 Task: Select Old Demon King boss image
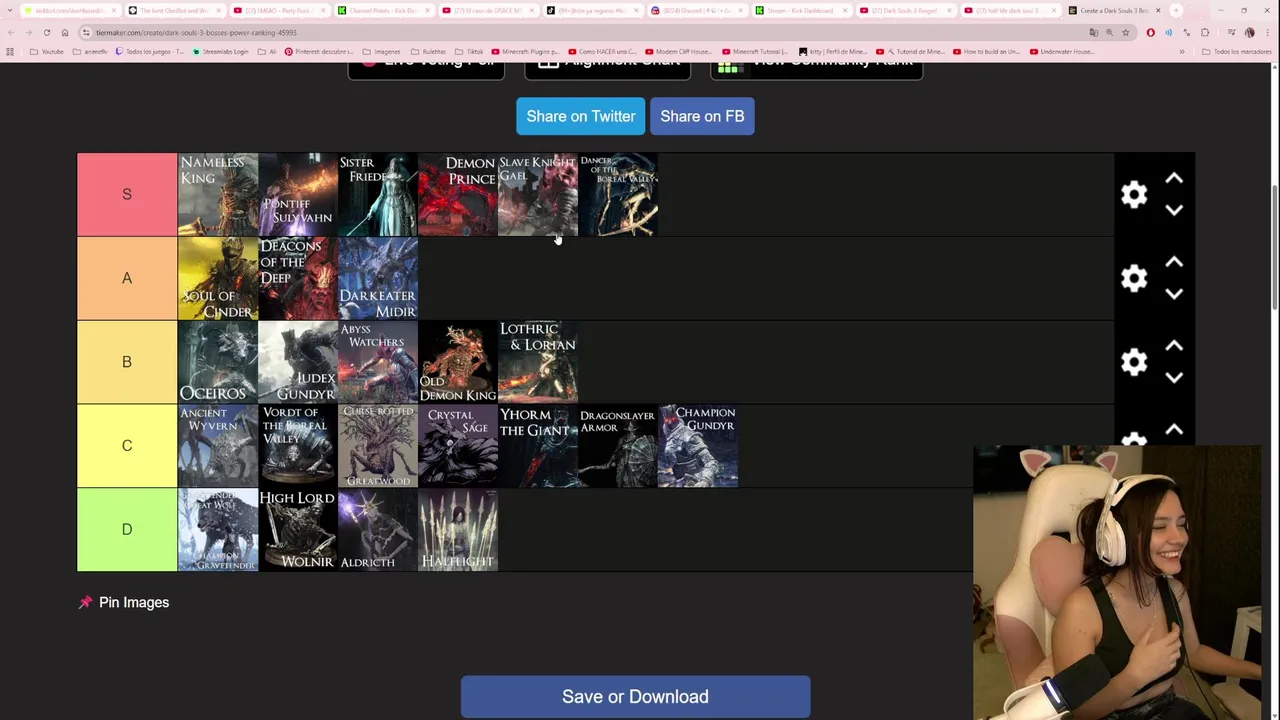tap(458, 362)
